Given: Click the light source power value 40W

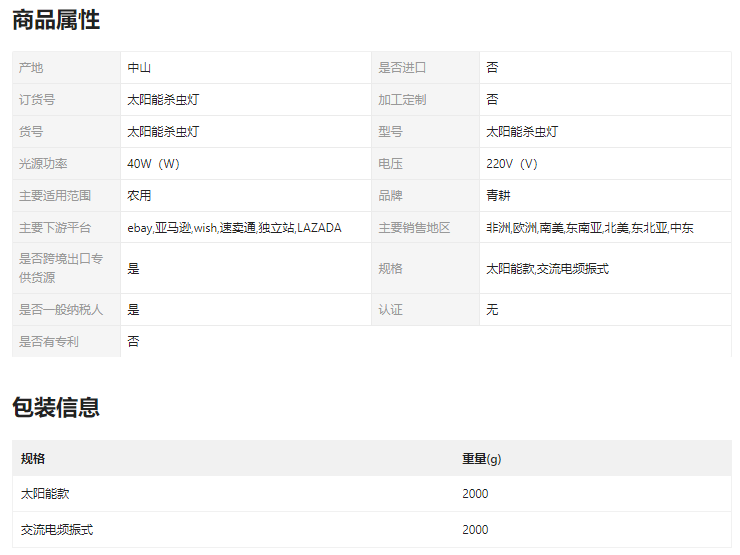Looking at the screenshot, I should pyautogui.click(x=153, y=164).
